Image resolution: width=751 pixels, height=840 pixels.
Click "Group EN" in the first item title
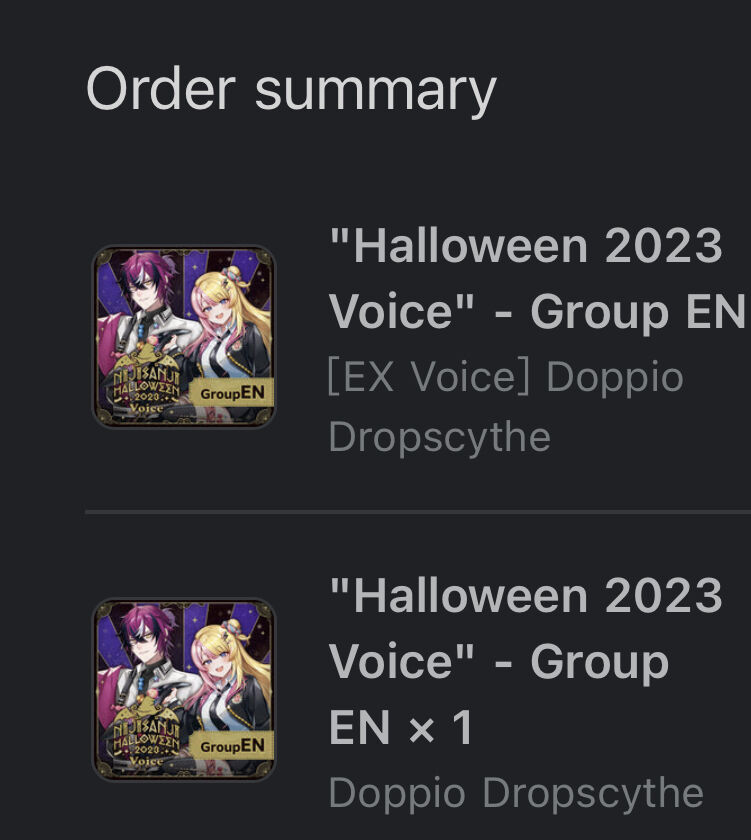coord(637,311)
